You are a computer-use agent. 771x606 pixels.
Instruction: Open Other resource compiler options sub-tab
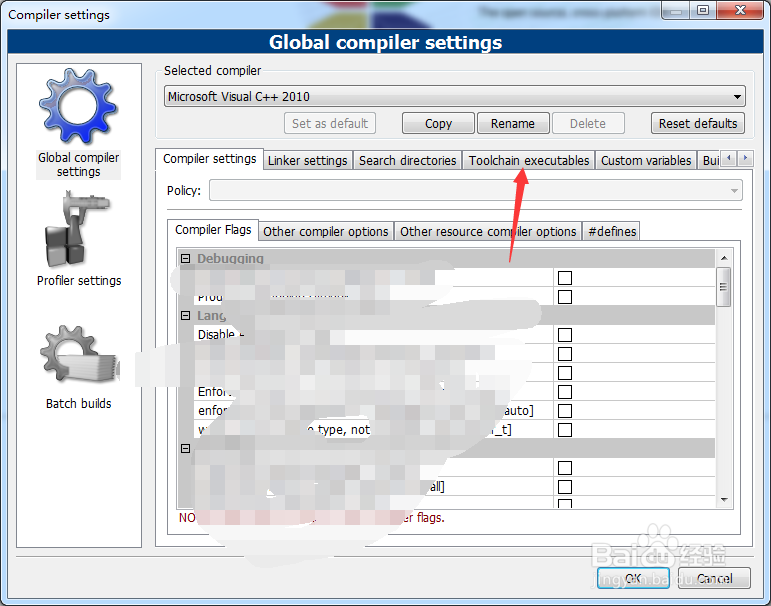[488, 232]
